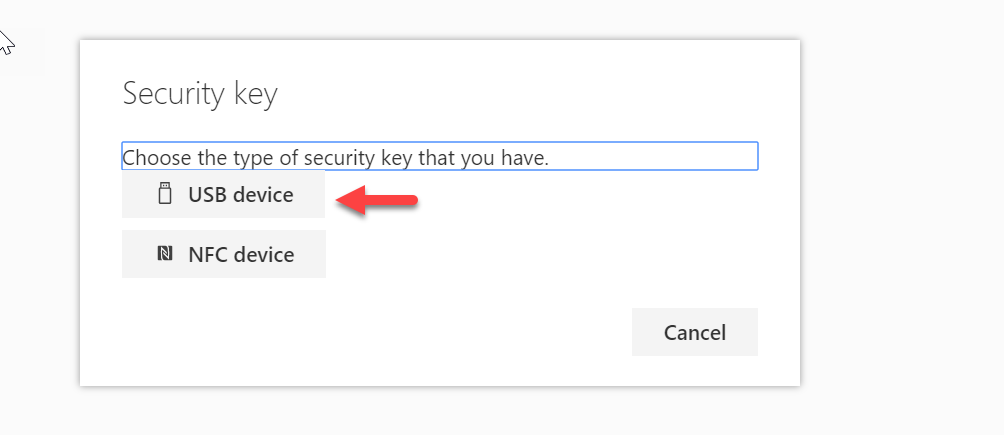This screenshot has width=1004, height=435.
Task: Click the word "Security" in the title
Action: (x=174, y=94)
